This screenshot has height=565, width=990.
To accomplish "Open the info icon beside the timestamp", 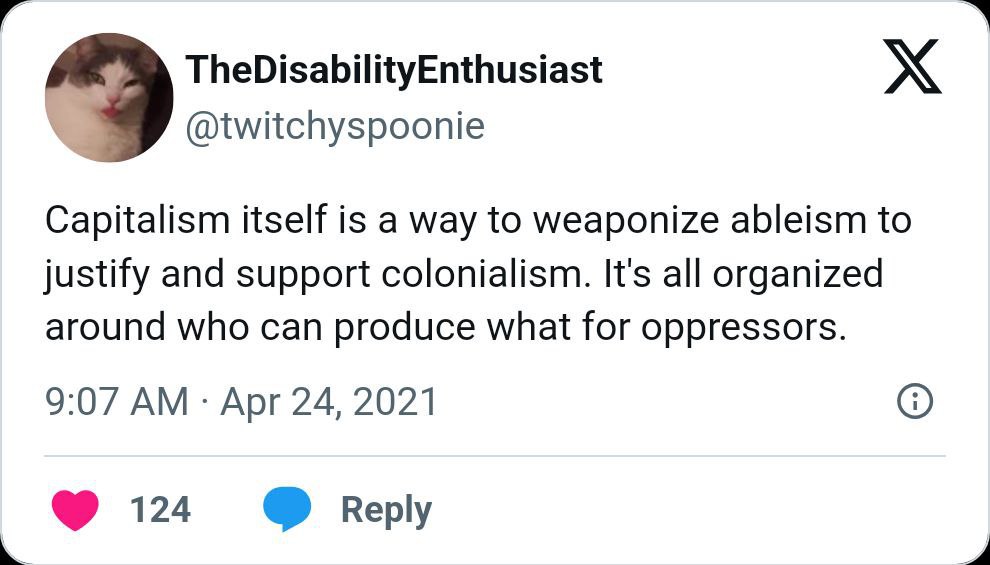I will click(x=915, y=402).
